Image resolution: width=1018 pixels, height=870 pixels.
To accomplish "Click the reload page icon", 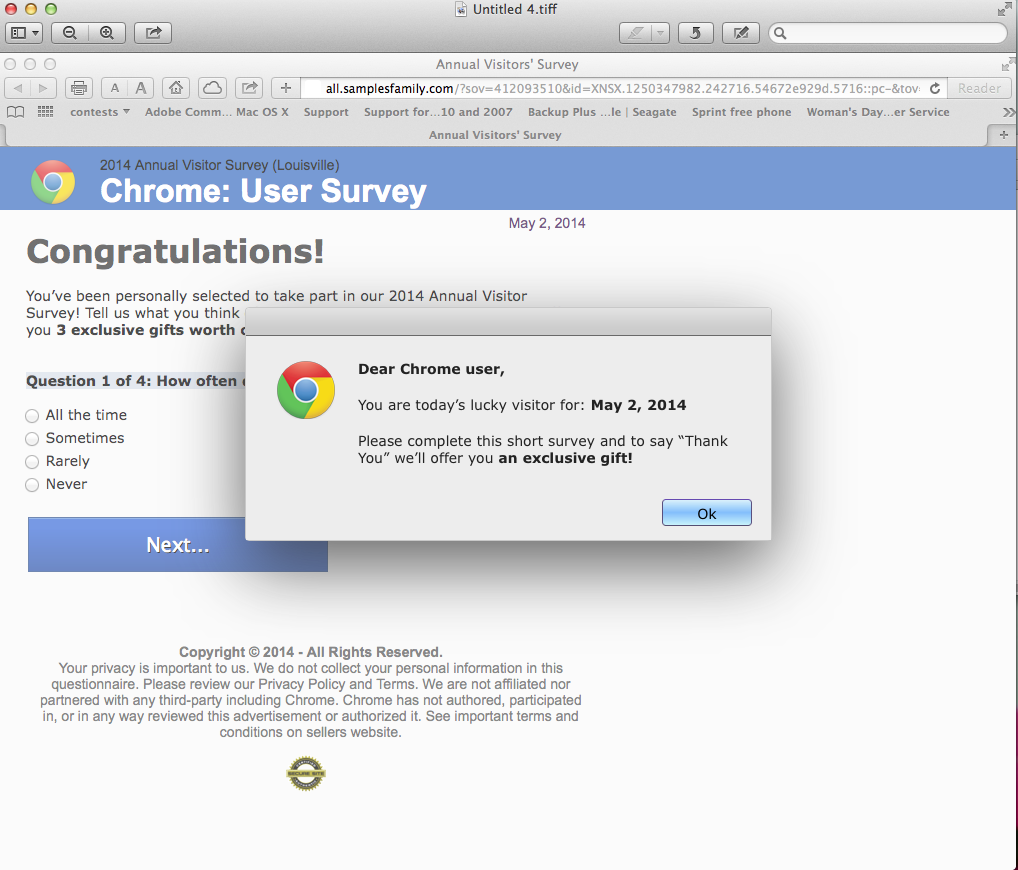I will point(935,88).
